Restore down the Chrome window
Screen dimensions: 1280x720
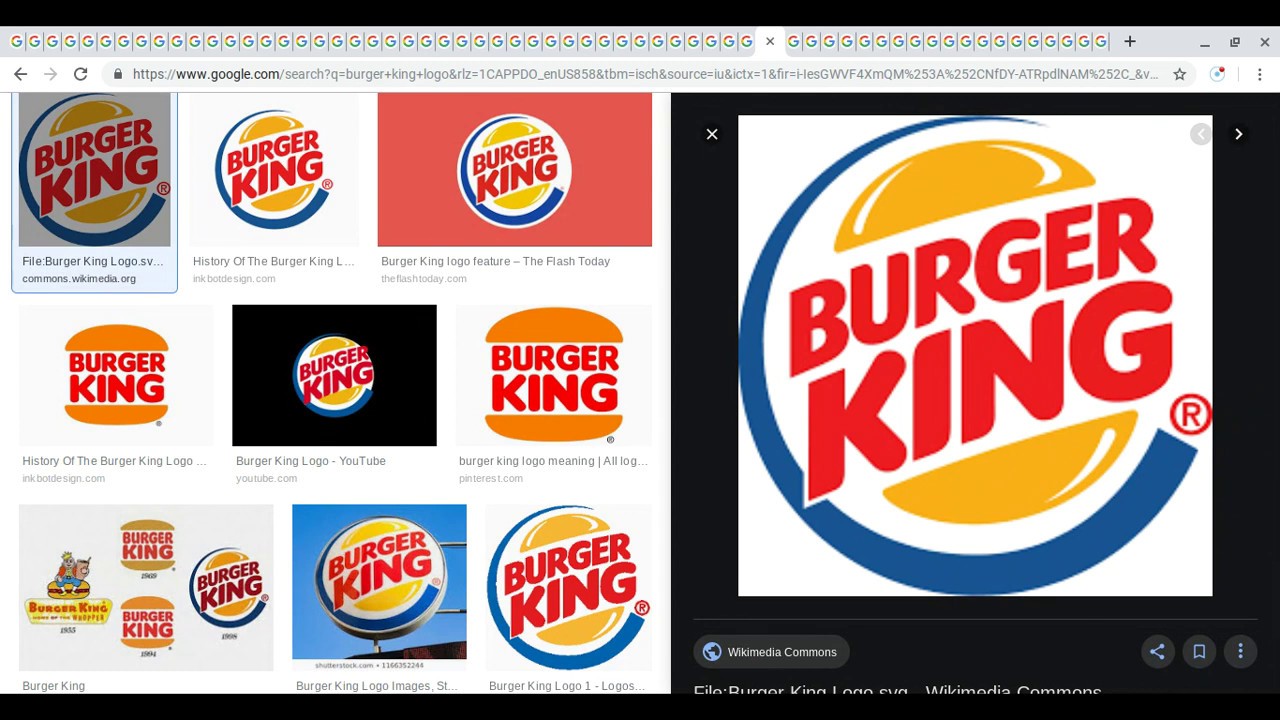coord(1235,42)
